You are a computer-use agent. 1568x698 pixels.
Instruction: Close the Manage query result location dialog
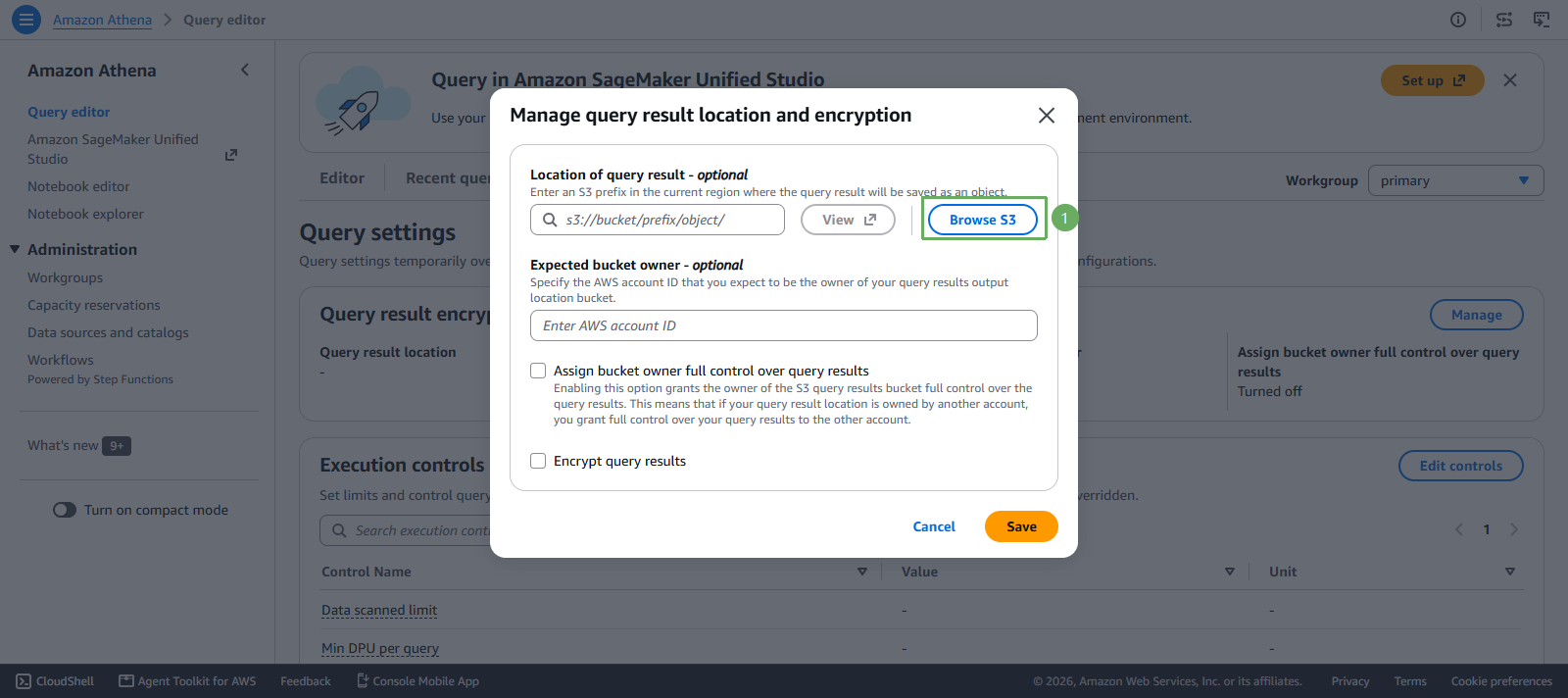[1047, 116]
